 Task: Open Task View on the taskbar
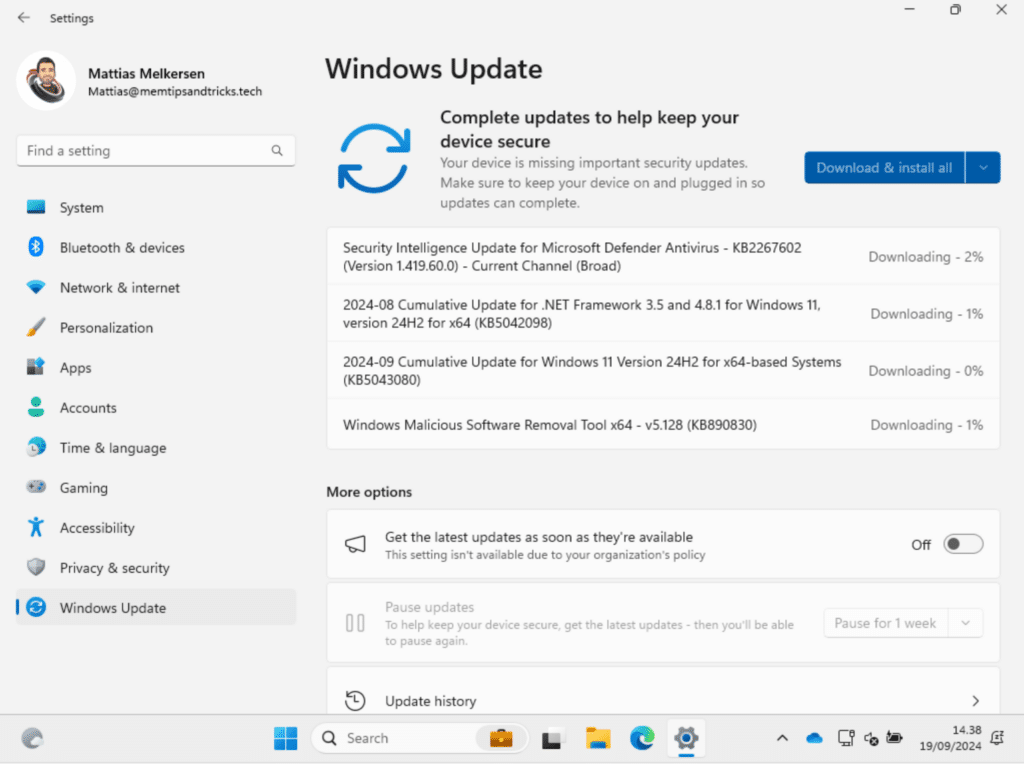pos(552,739)
